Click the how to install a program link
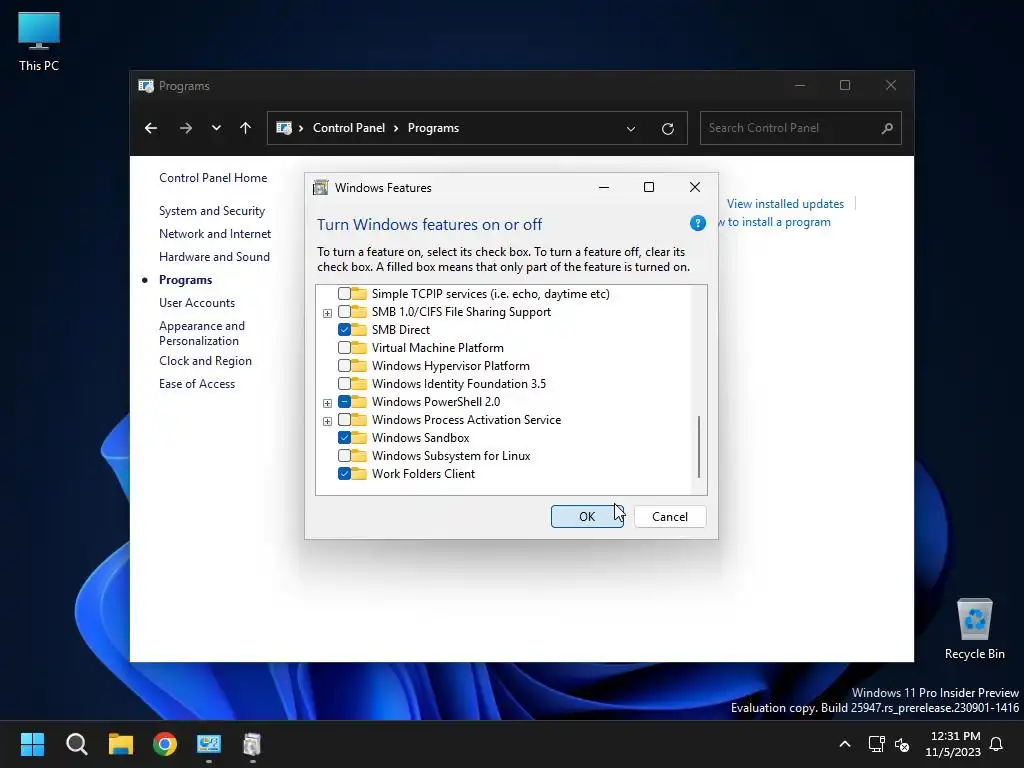 point(775,222)
